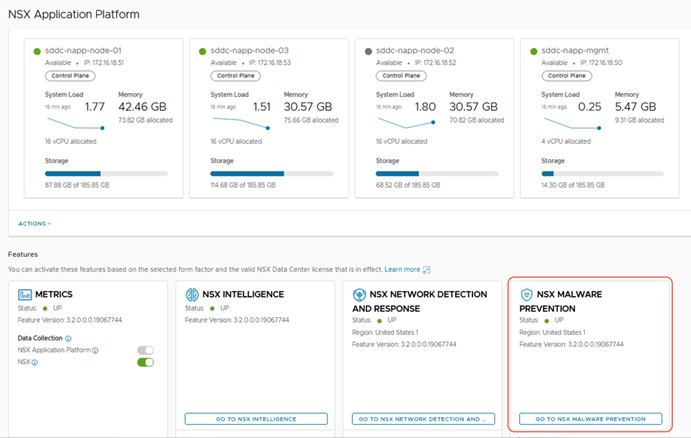Click storage usage bar of sddc-napp-node-03
Viewport: 691px width, 438px height.
[265, 173]
